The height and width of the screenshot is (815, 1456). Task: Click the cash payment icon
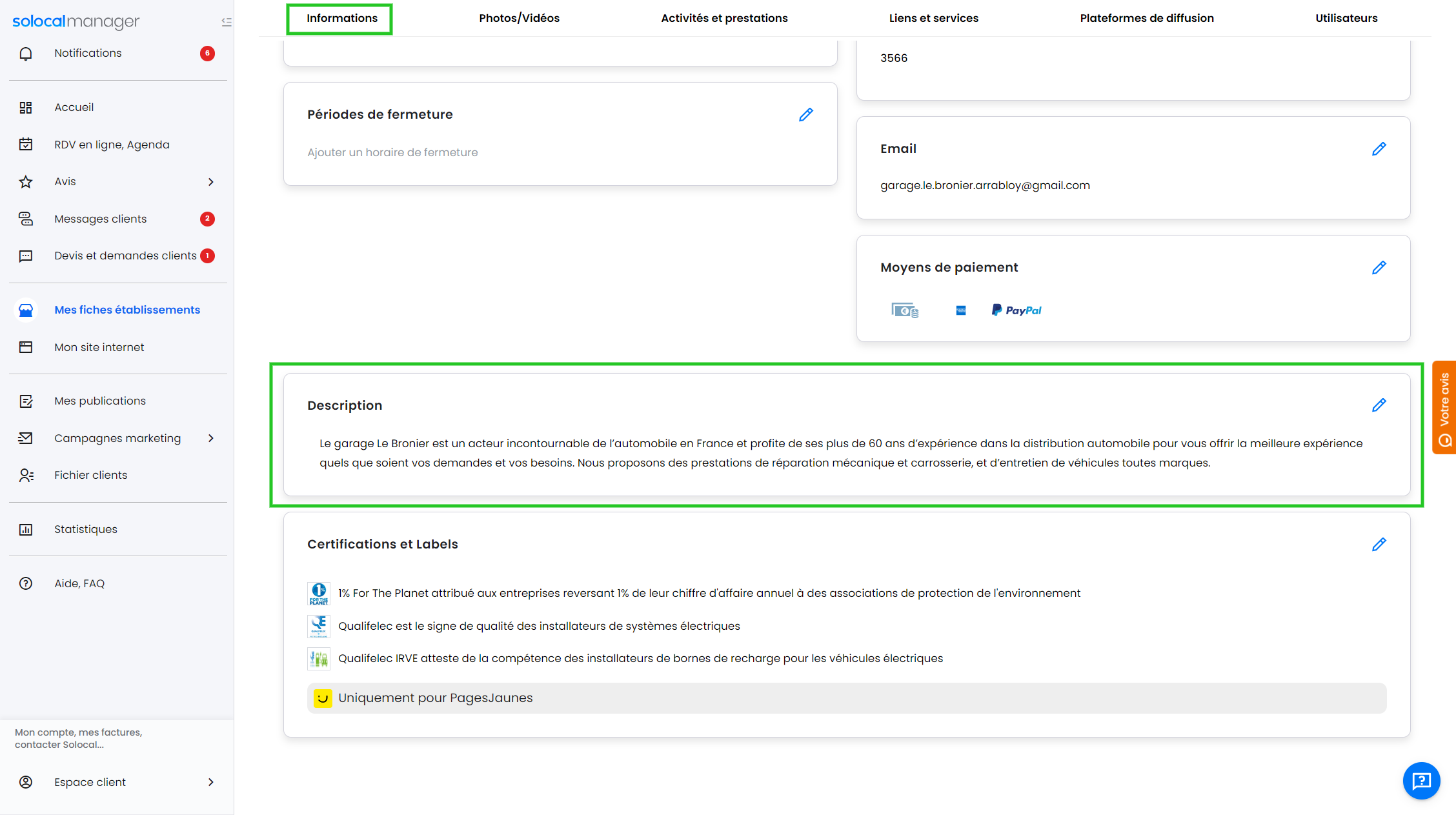(905, 310)
